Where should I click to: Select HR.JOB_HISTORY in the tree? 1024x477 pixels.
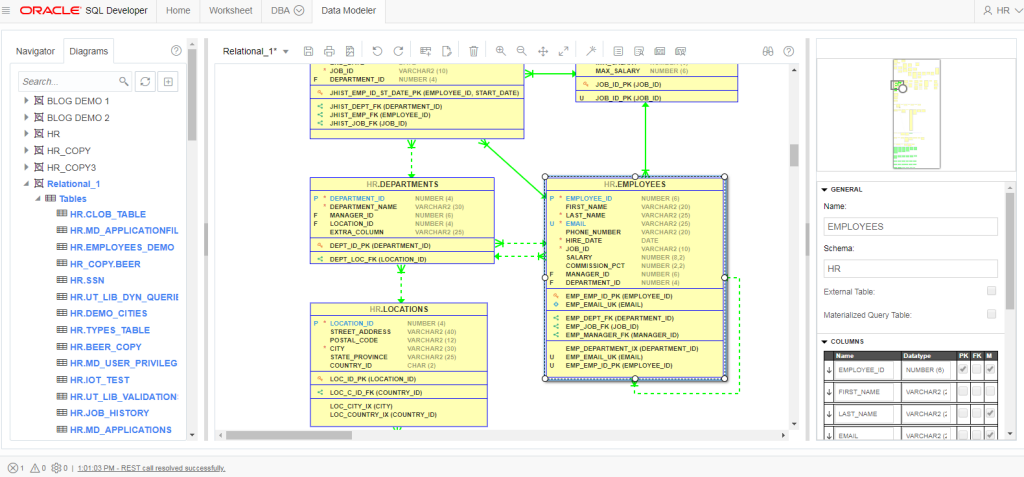109,413
